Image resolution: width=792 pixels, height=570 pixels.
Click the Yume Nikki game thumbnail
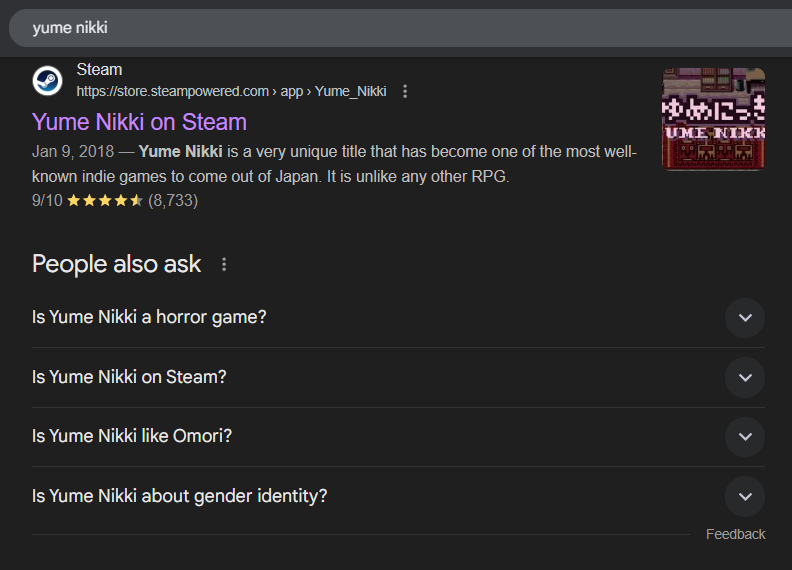pos(713,119)
